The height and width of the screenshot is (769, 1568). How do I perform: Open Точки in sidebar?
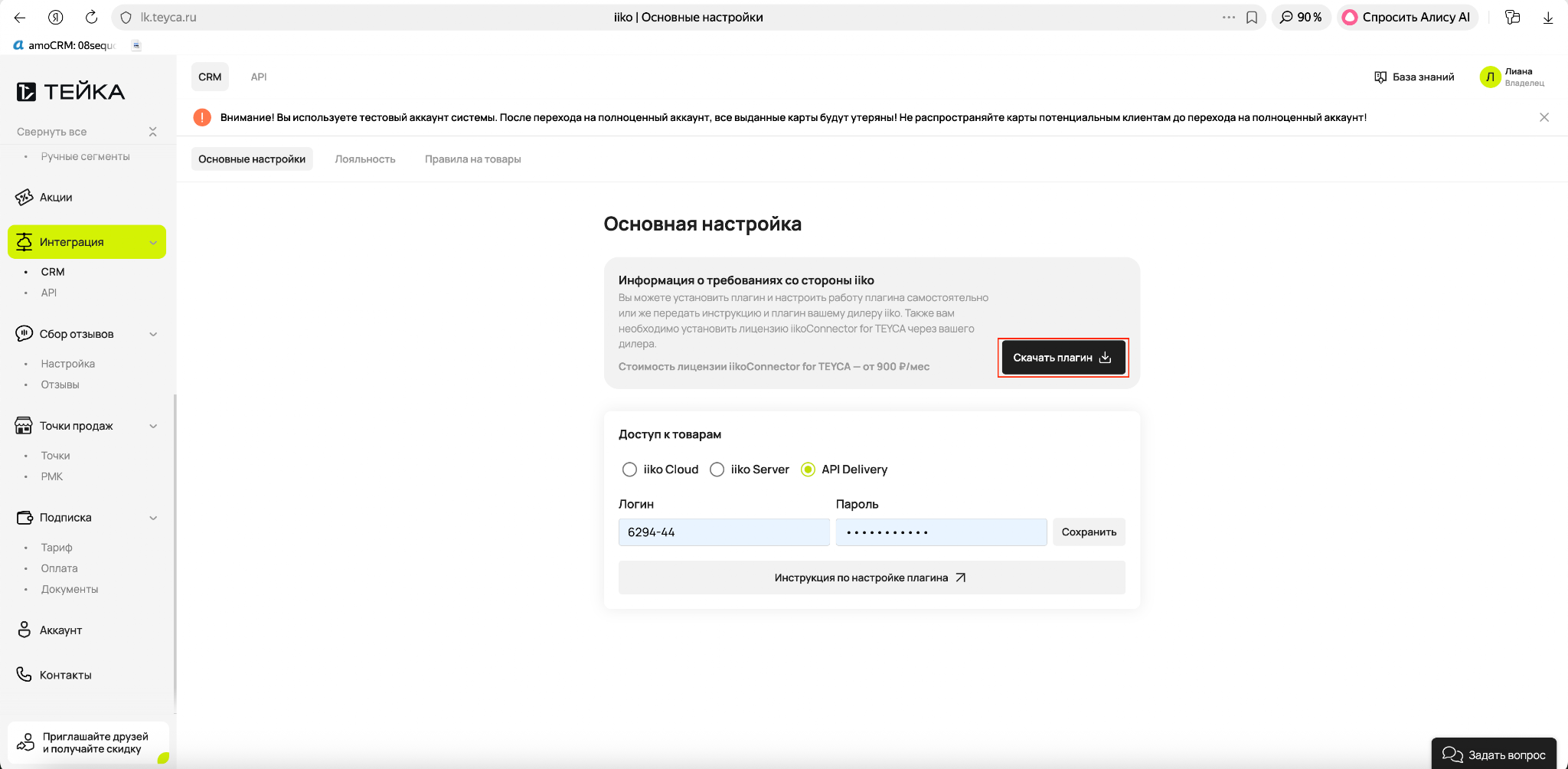55,456
